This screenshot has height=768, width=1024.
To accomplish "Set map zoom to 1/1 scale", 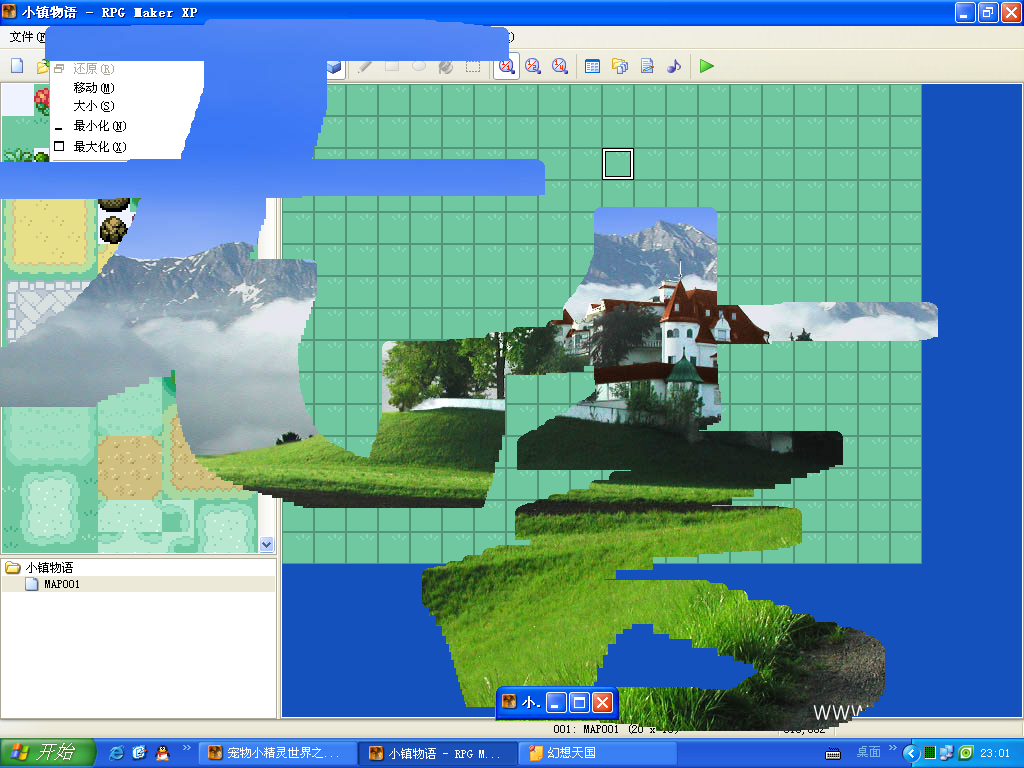I will tap(506, 66).
